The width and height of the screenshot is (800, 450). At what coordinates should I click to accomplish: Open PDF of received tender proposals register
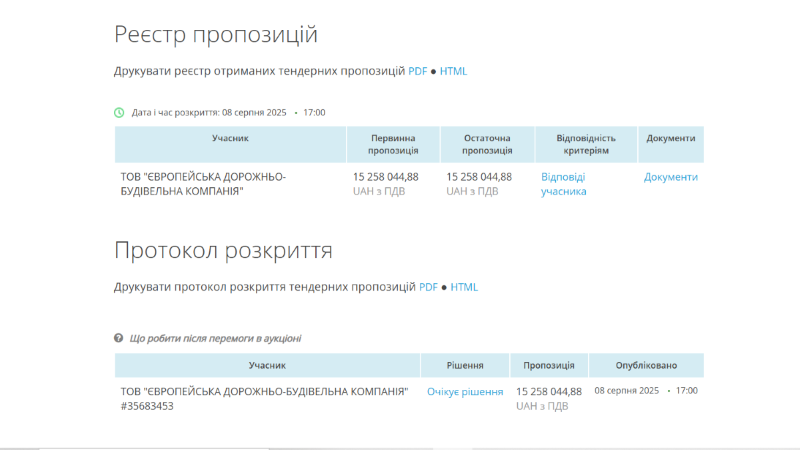click(417, 71)
